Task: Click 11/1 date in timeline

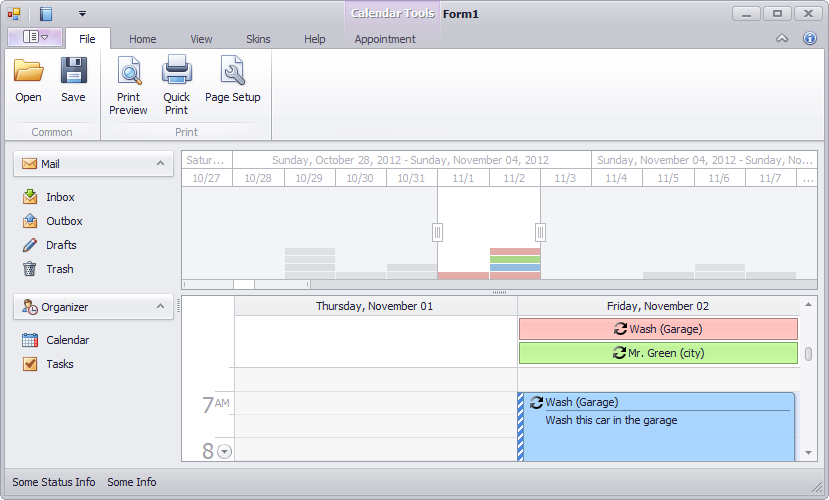Action: tap(463, 178)
